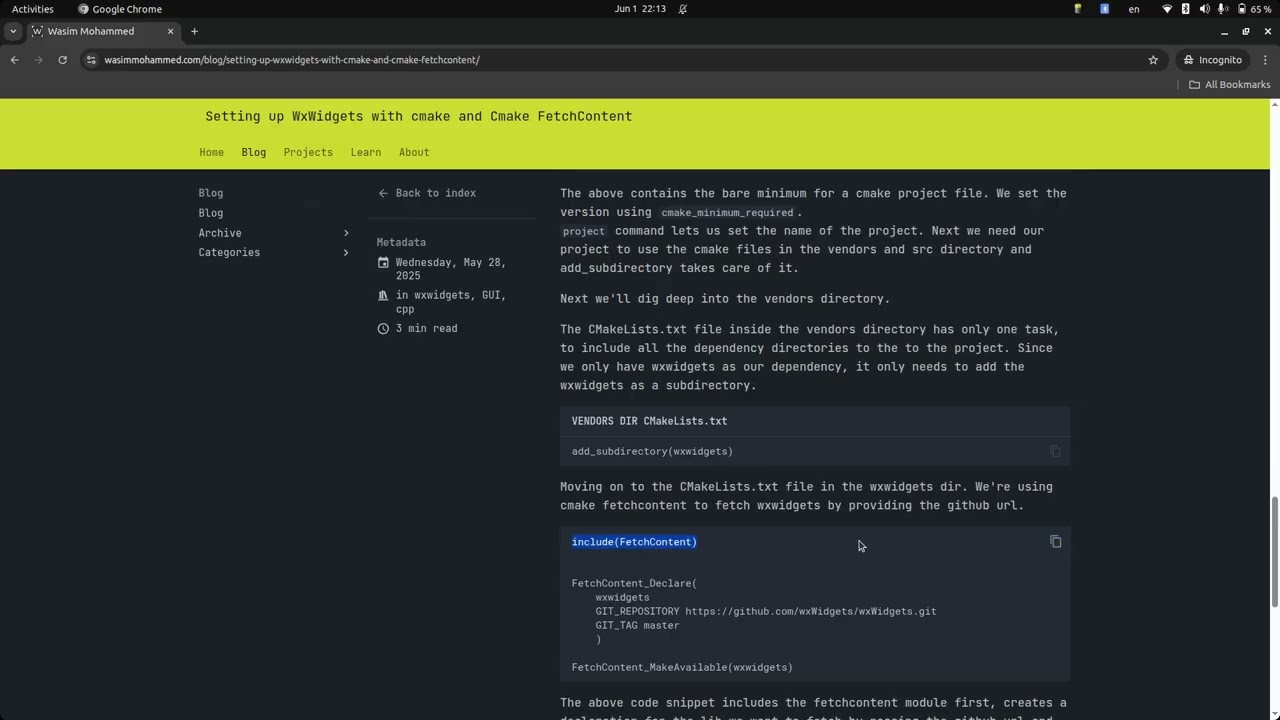
Task: Click the blue tray app icon
Action: click(1105, 9)
